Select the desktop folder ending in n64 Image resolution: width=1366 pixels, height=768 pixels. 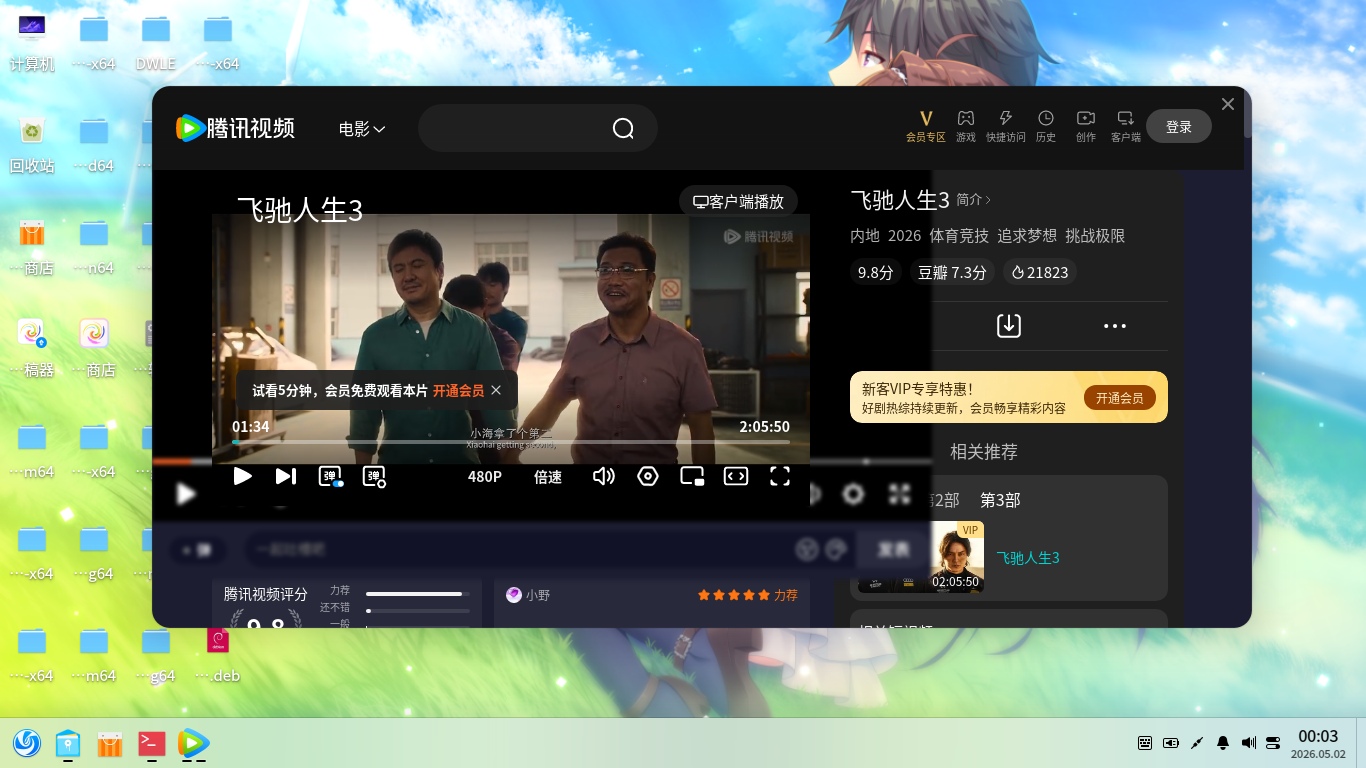[x=94, y=246]
